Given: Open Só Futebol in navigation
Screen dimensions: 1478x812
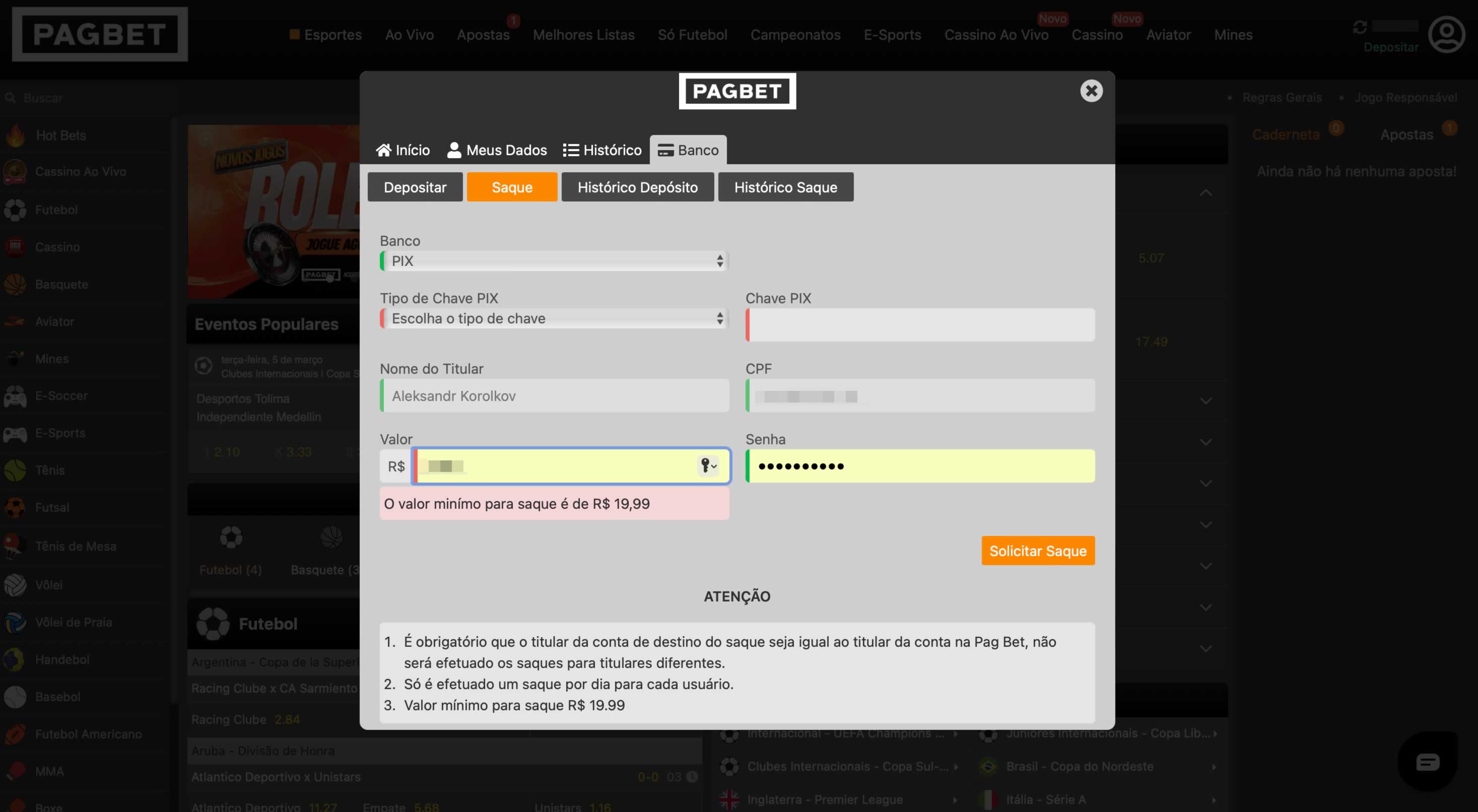Looking at the screenshot, I should tap(692, 35).
